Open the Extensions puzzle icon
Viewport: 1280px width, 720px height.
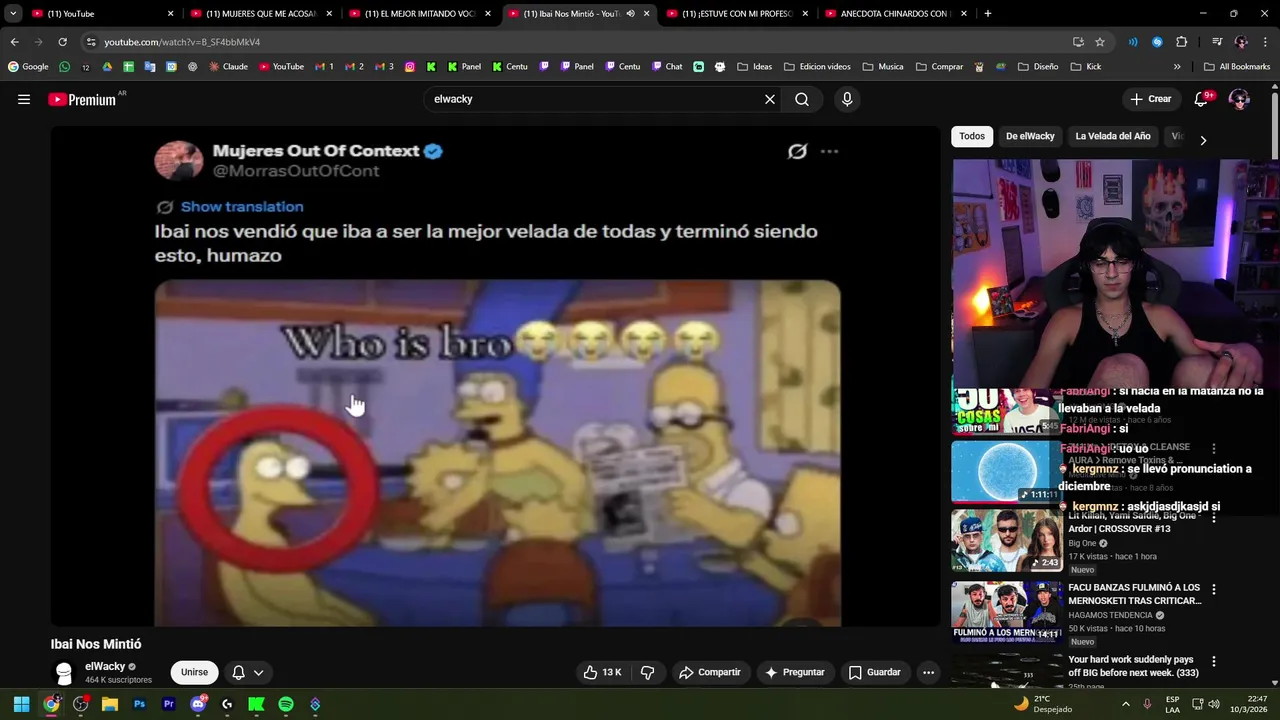[1182, 42]
